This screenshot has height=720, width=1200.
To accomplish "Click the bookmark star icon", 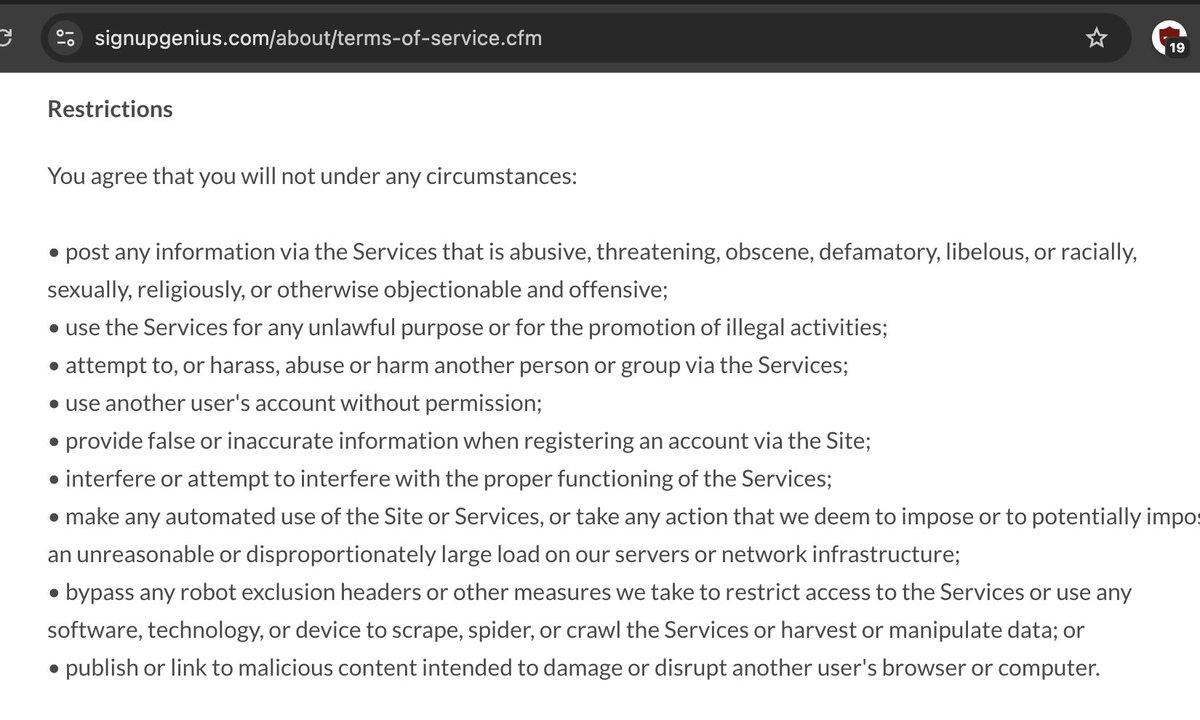I will click(x=1097, y=39).
